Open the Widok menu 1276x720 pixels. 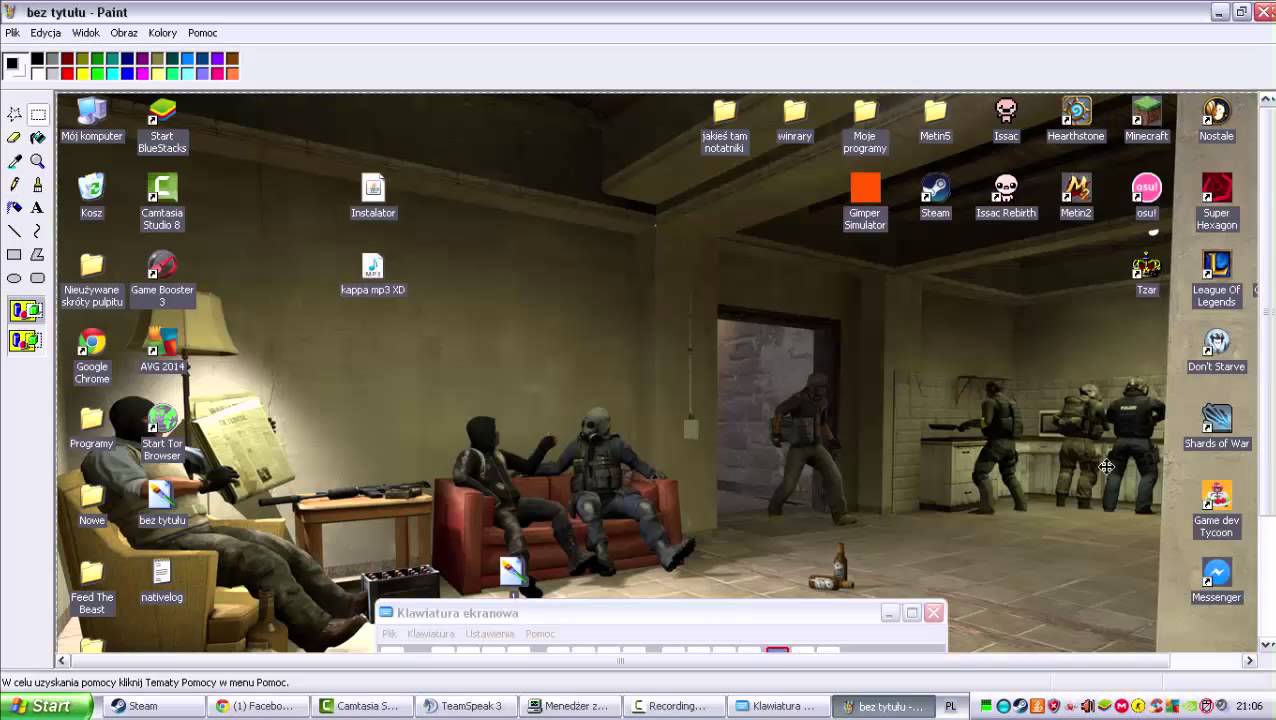pos(85,33)
